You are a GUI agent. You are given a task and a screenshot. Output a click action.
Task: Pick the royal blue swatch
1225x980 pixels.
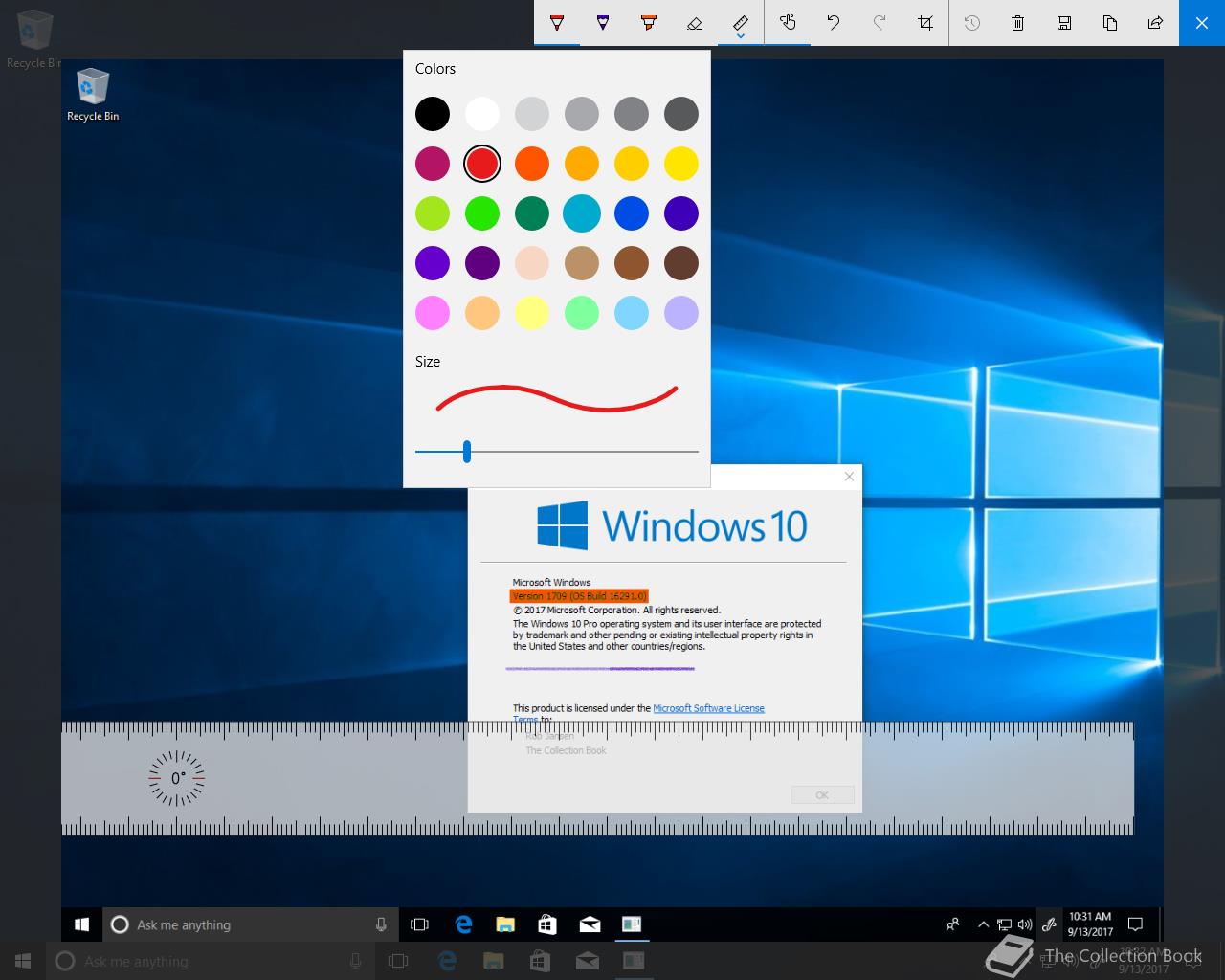click(x=632, y=213)
